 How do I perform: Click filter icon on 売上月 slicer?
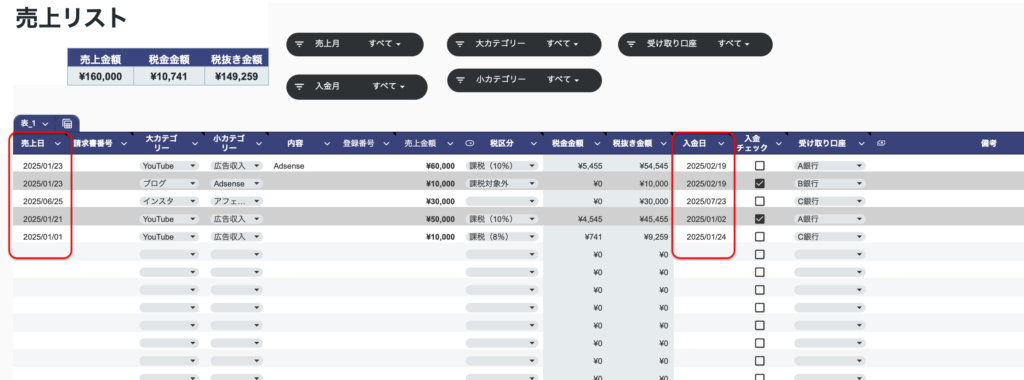tap(300, 44)
